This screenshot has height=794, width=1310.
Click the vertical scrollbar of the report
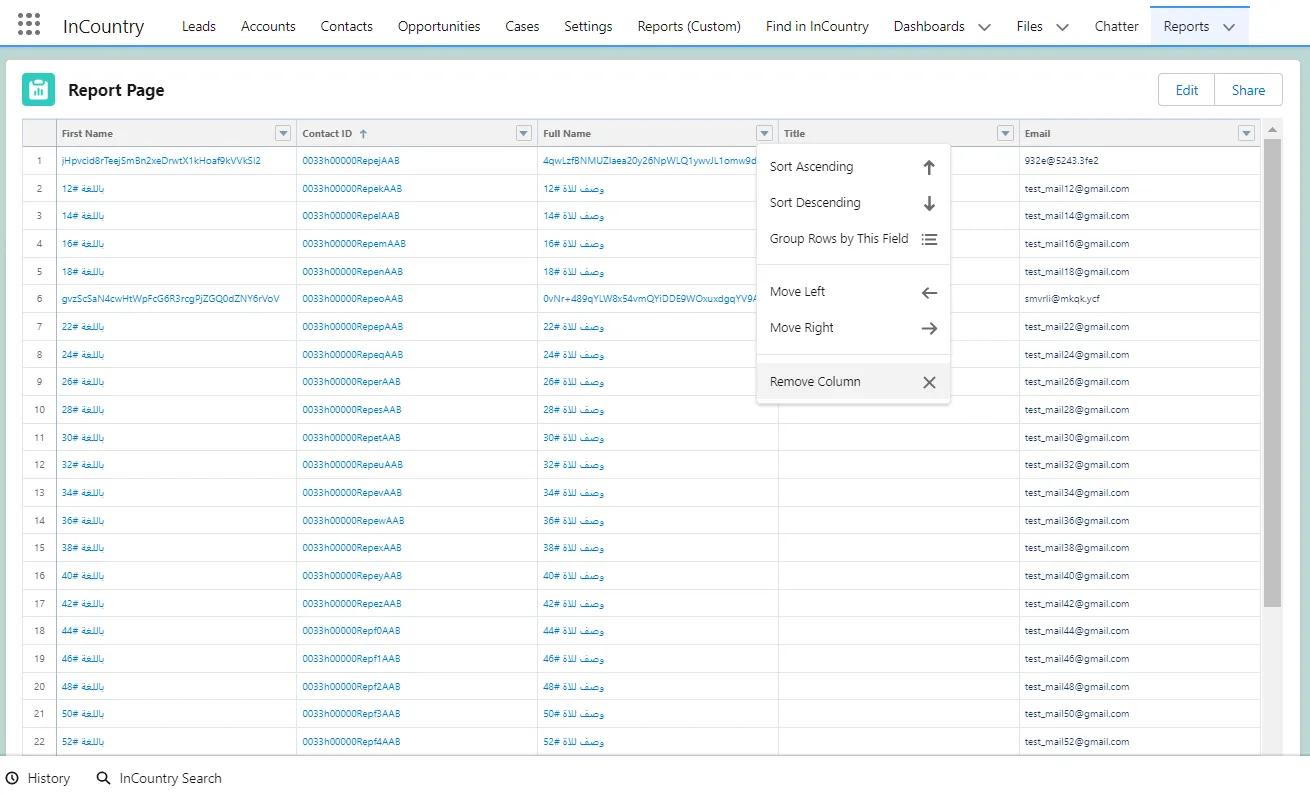pyautogui.click(x=1272, y=370)
